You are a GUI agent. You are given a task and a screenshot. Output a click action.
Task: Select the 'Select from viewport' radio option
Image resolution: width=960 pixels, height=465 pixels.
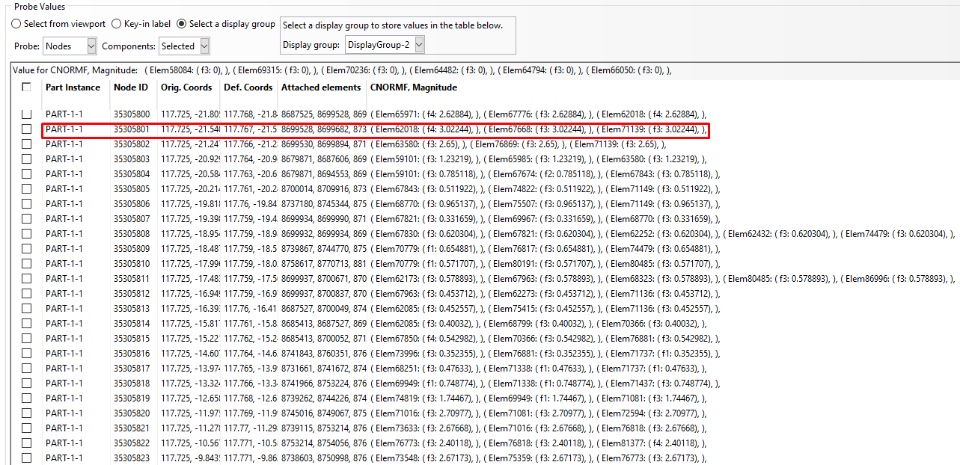pyautogui.click(x=17, y=24)
